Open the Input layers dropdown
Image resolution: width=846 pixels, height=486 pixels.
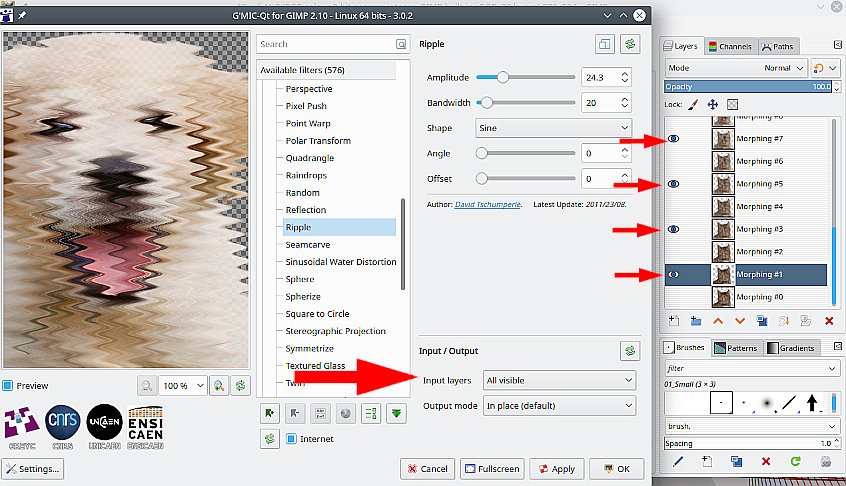pos(559,380)
